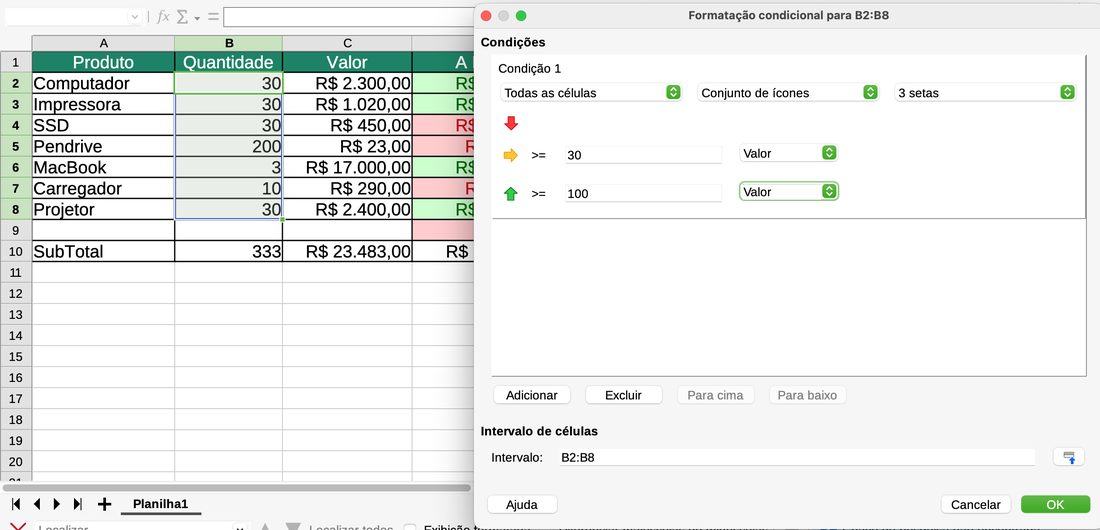Open the 'Todas as células' dropdown
The width and height of the screenshot is (1100, 530).
click(x=591, y=92)
